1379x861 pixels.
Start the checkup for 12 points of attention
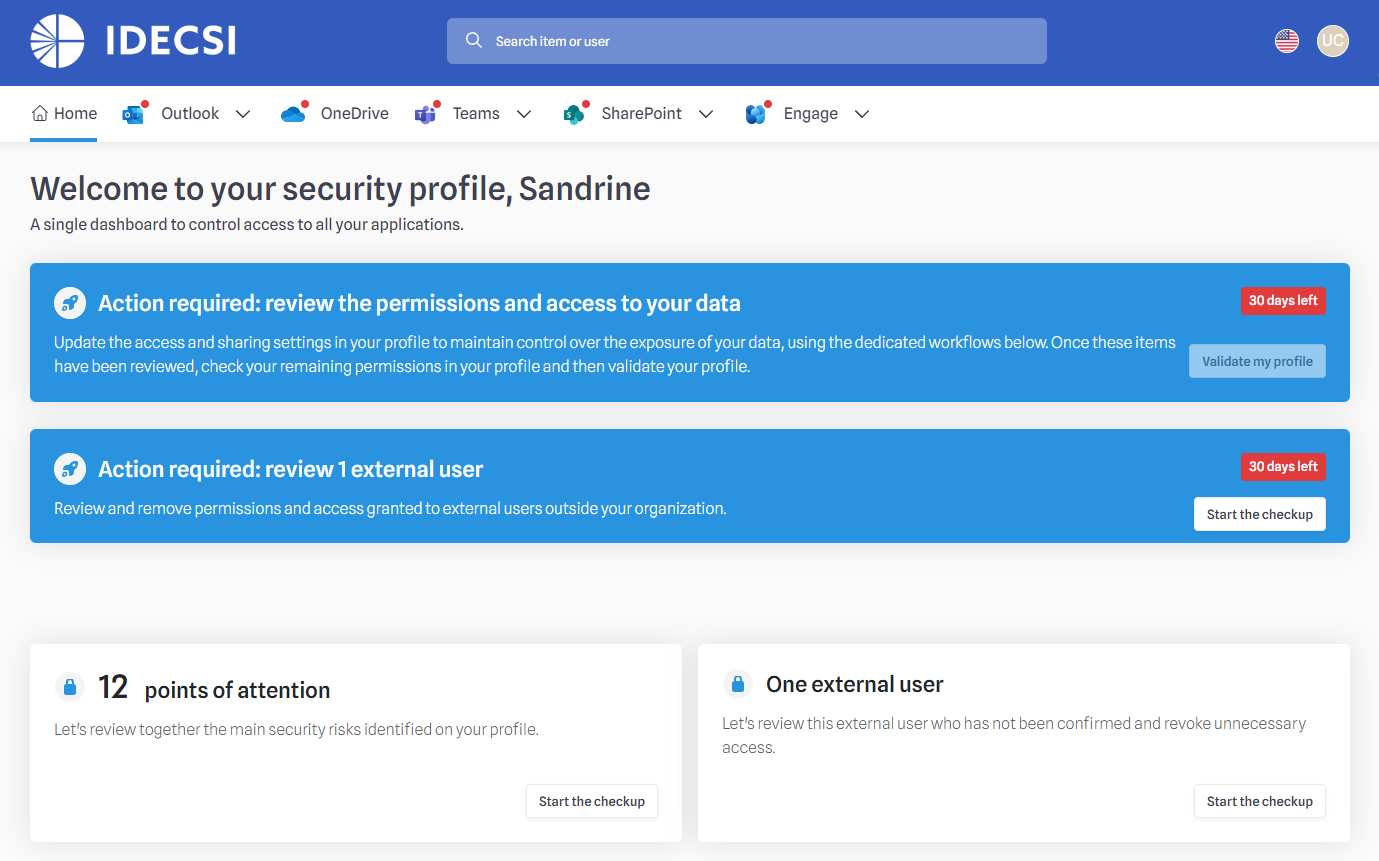tap(591, 801)
